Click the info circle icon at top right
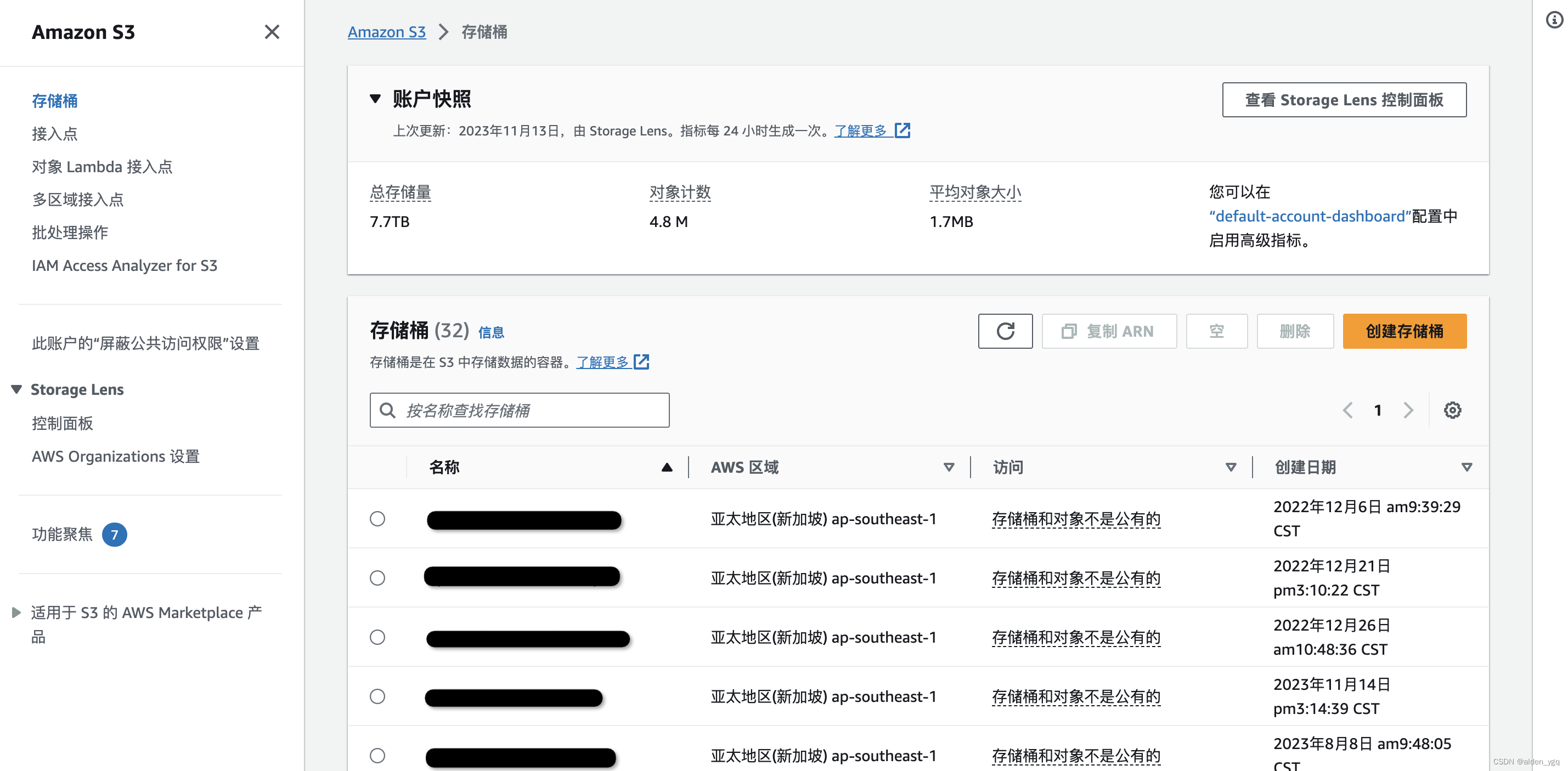Image resolution: width=1568 pixels, height=771 pixels. (1554, 20)
